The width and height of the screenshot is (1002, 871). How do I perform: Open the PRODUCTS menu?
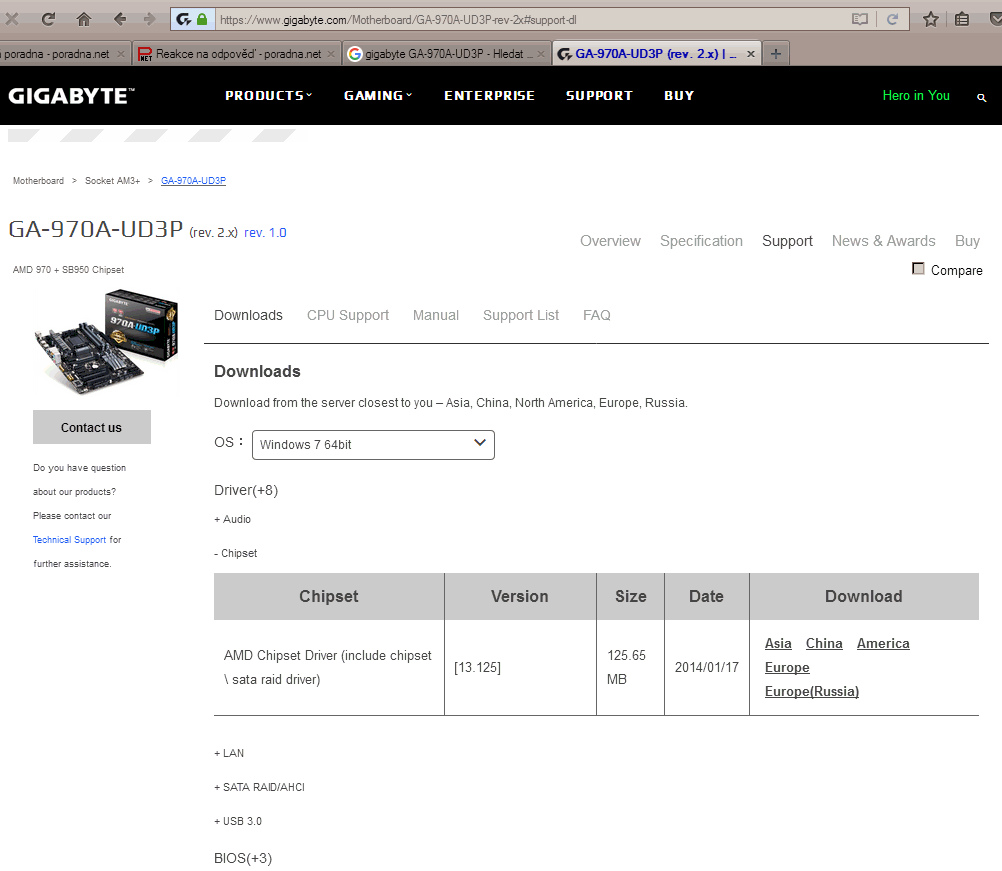click(268, 96)
